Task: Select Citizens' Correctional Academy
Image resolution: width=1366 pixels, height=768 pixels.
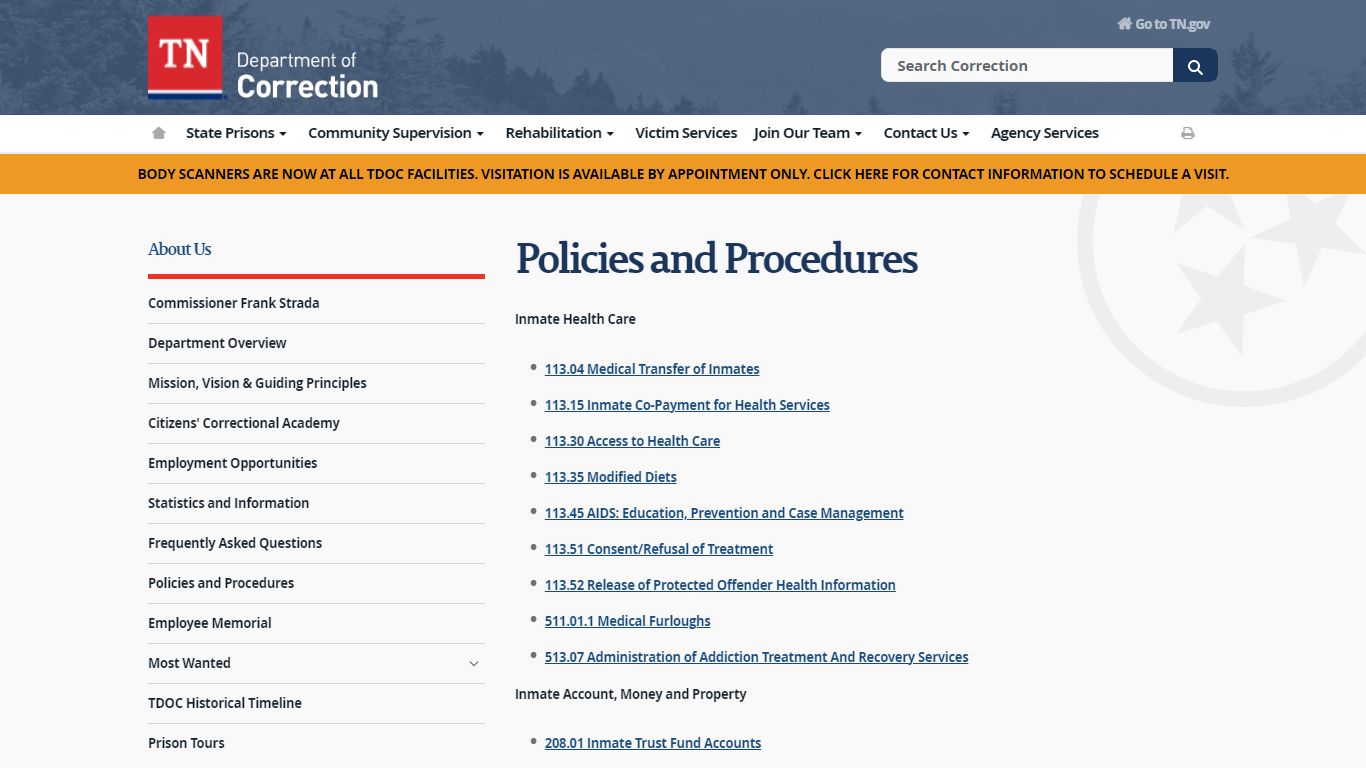Action: (x=244, y=423)
